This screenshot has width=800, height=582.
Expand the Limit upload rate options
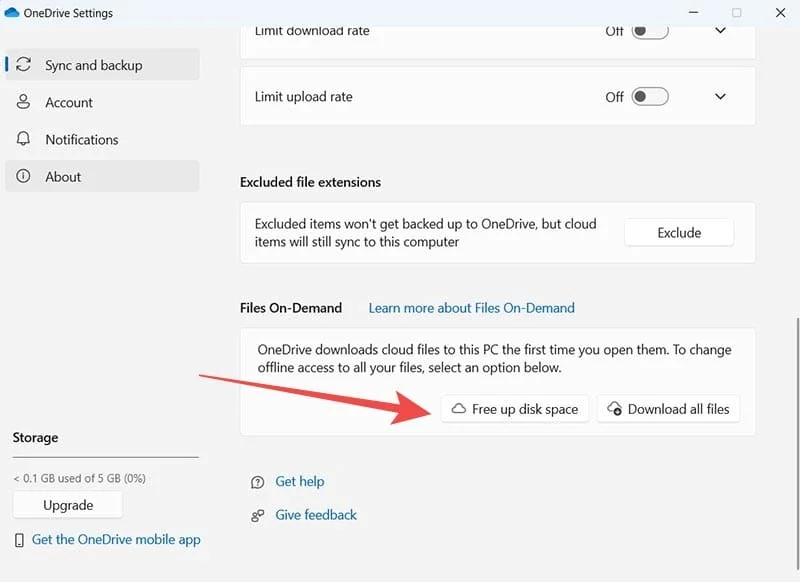click(x=719, y=96)
